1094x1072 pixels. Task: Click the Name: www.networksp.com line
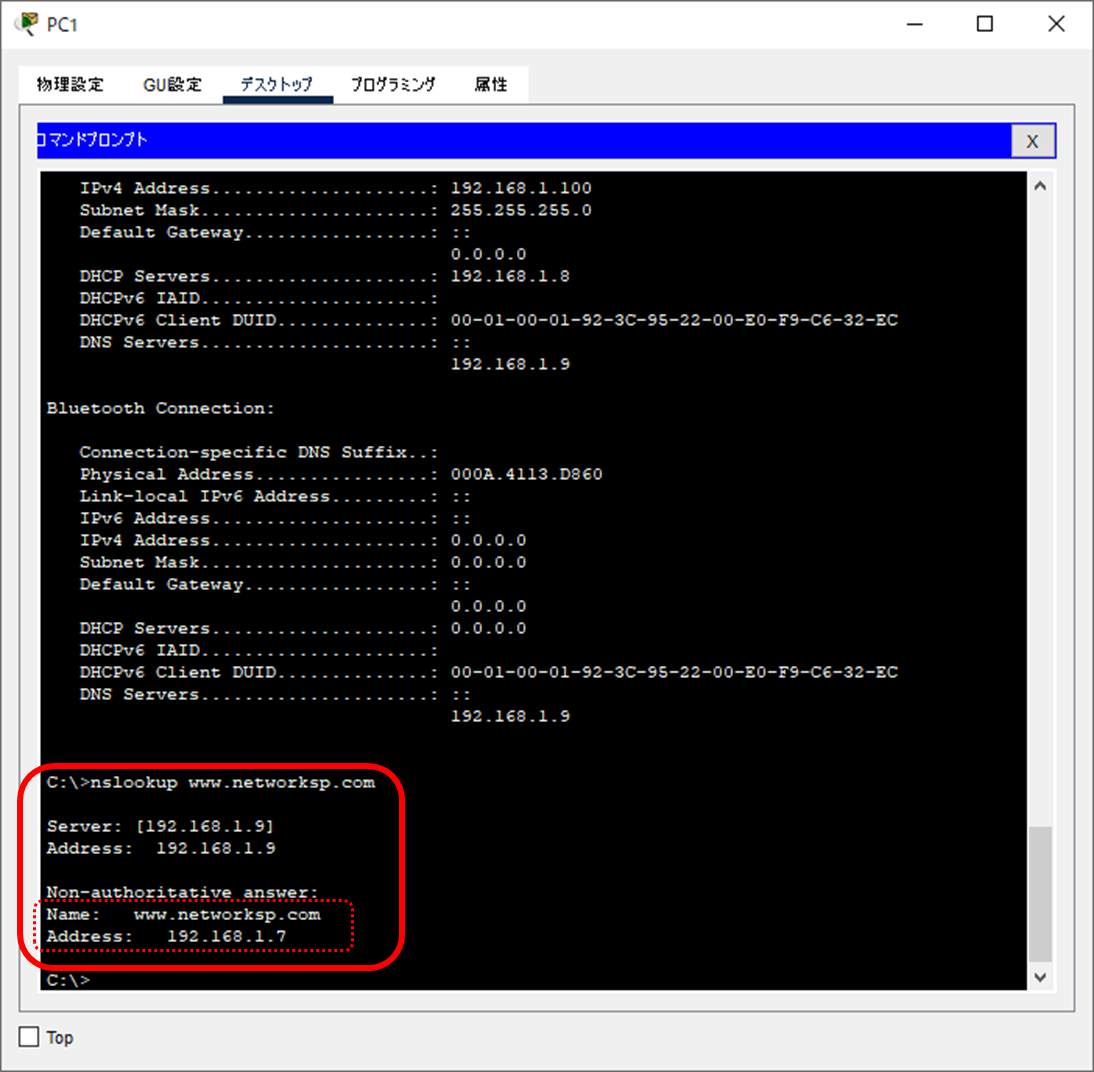pyautogui.click(x=183, y=915)
